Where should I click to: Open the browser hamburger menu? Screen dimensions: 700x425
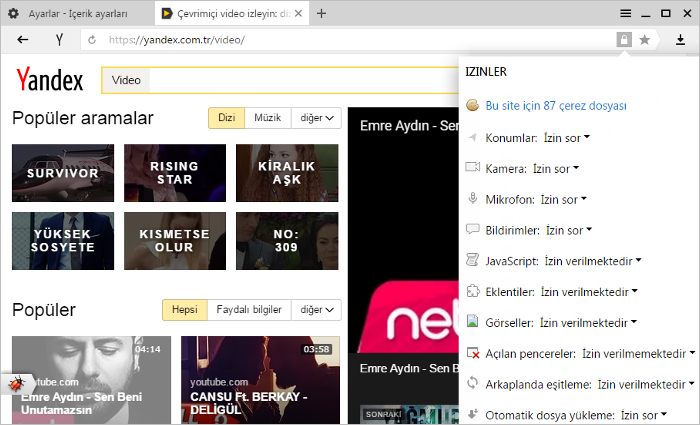pos(625,13)
